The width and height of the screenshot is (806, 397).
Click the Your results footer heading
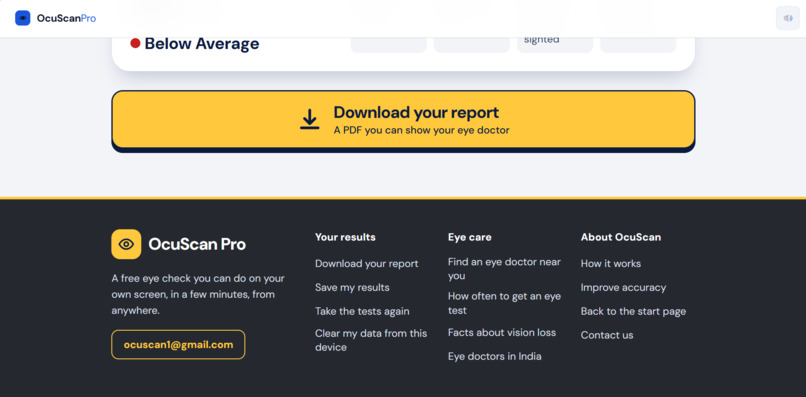click(x=345, y=237)
